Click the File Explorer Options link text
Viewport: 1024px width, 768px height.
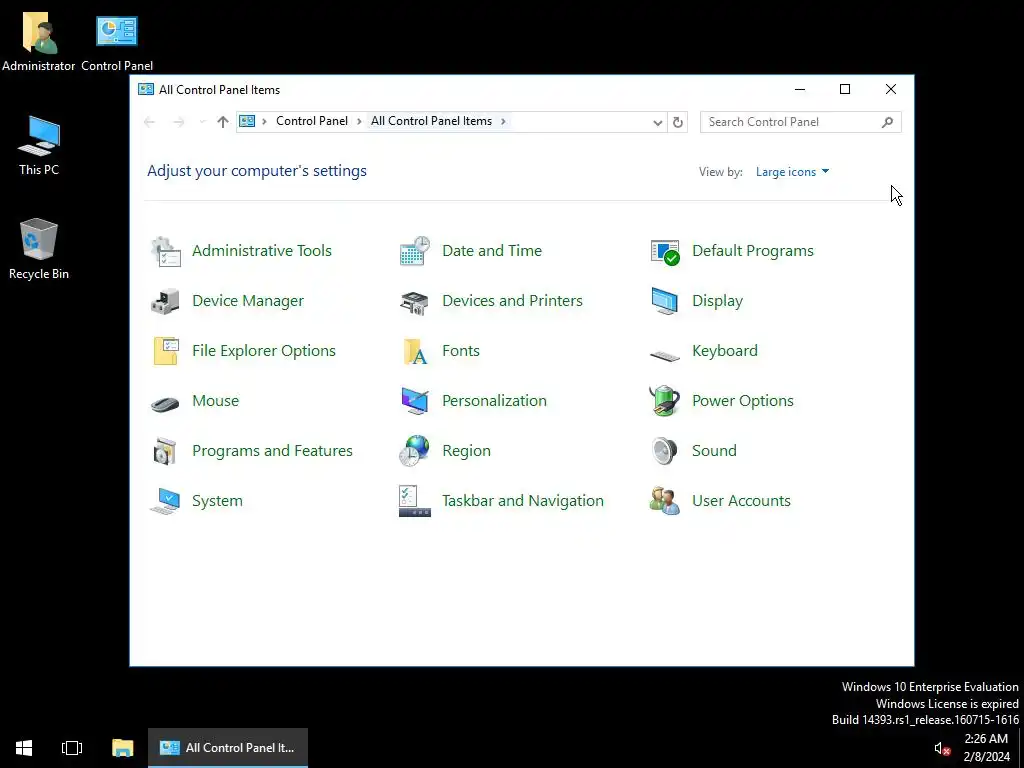(x=264, y=351)
